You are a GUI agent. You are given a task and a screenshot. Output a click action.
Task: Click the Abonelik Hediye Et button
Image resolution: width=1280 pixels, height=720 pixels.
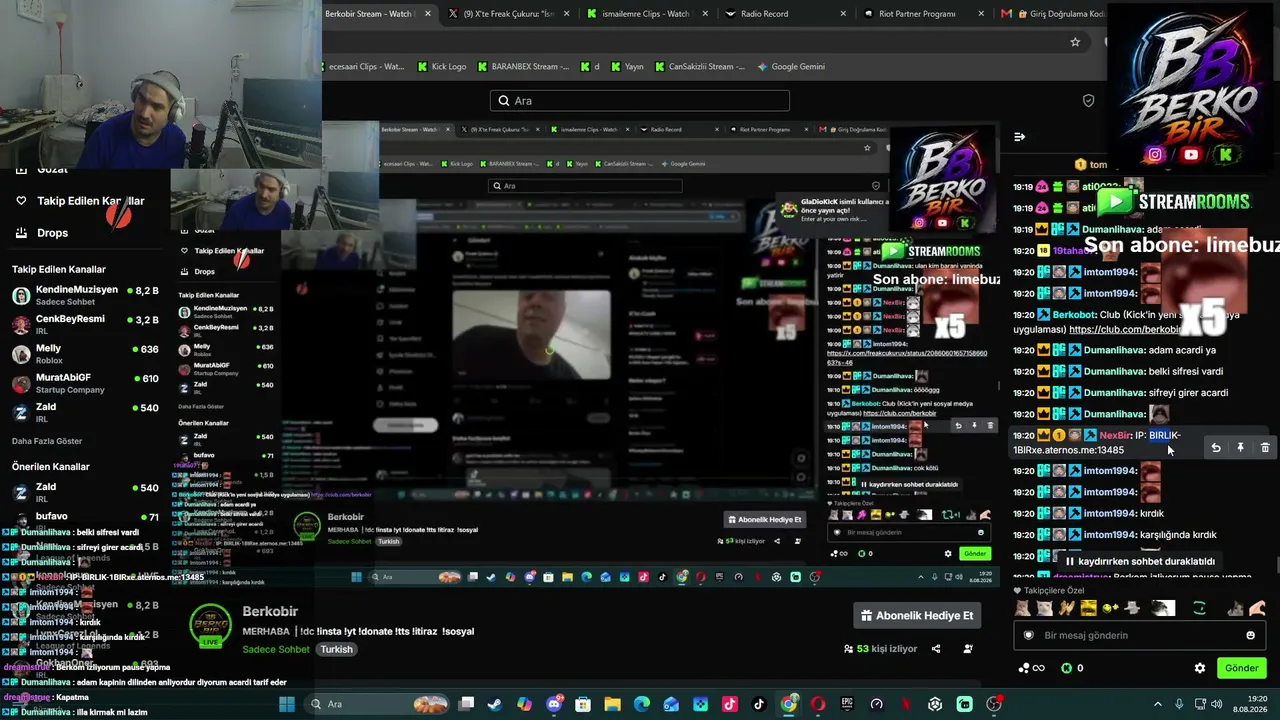(917, 616)
